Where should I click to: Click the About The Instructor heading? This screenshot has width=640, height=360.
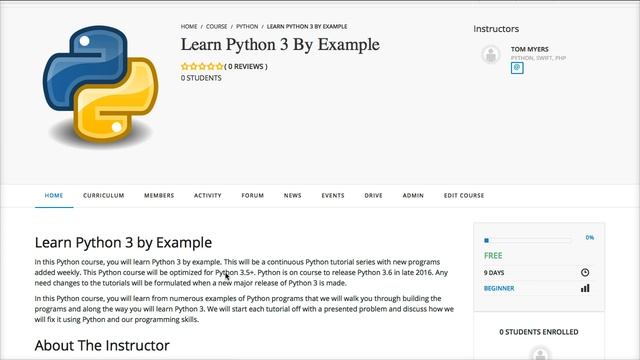[x=102, y=345]
